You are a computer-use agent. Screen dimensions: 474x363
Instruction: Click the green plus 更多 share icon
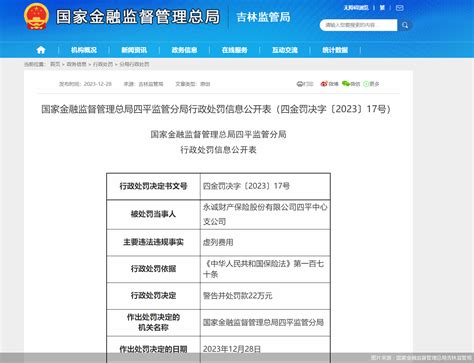coord(366,84)
